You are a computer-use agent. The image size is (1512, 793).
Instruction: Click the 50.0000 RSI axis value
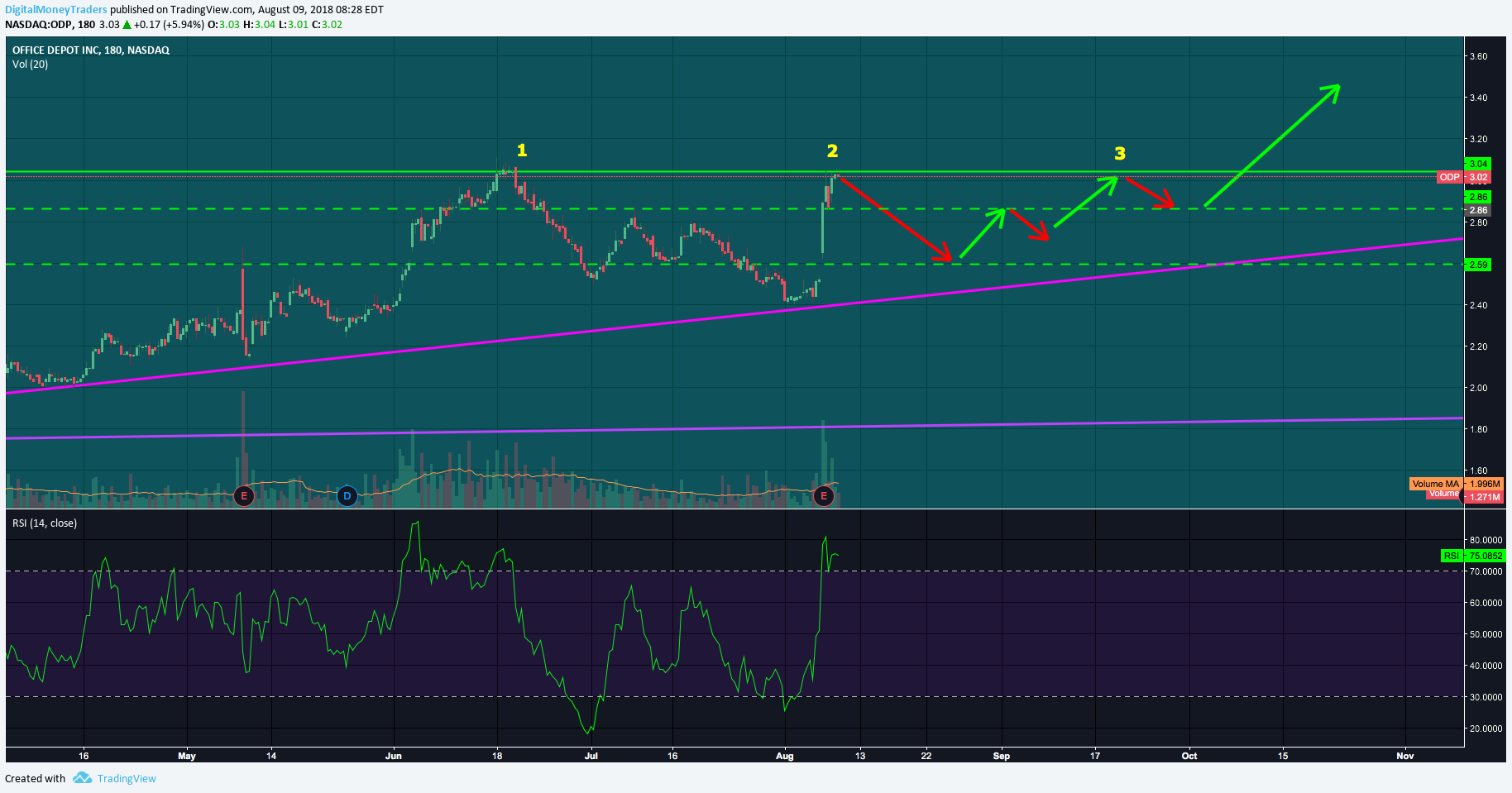click(1486, 634)
